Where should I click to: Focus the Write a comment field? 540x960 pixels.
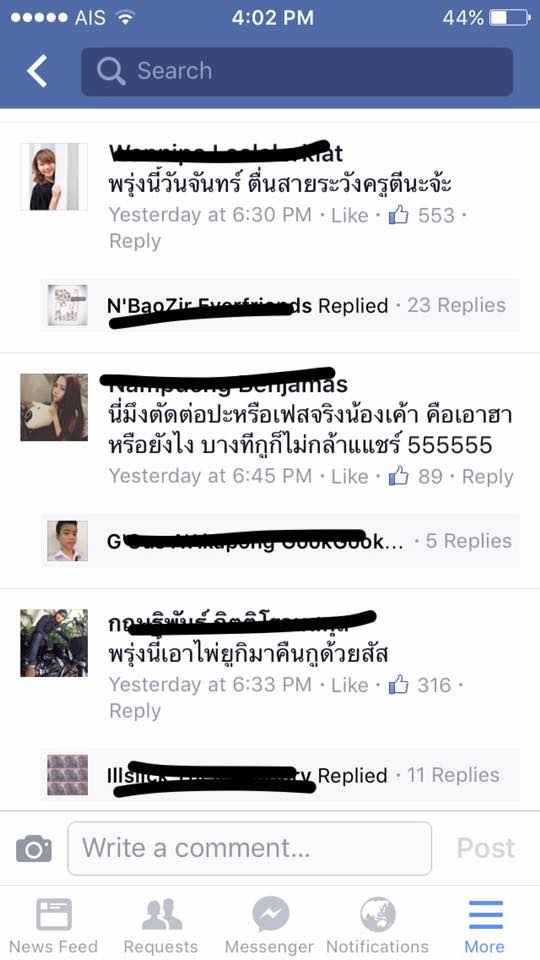(x=249, y=849)
